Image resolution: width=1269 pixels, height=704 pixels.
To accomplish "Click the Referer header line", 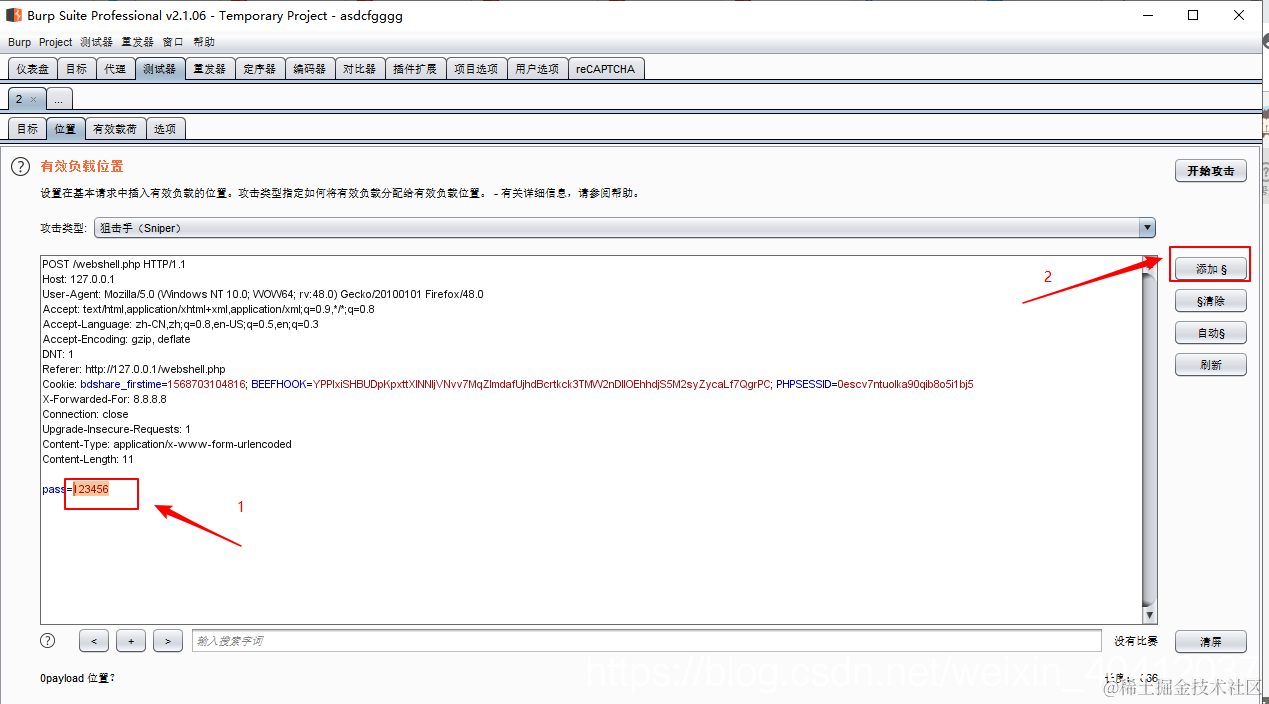I will pyautogui.click(x=134, y=369).
